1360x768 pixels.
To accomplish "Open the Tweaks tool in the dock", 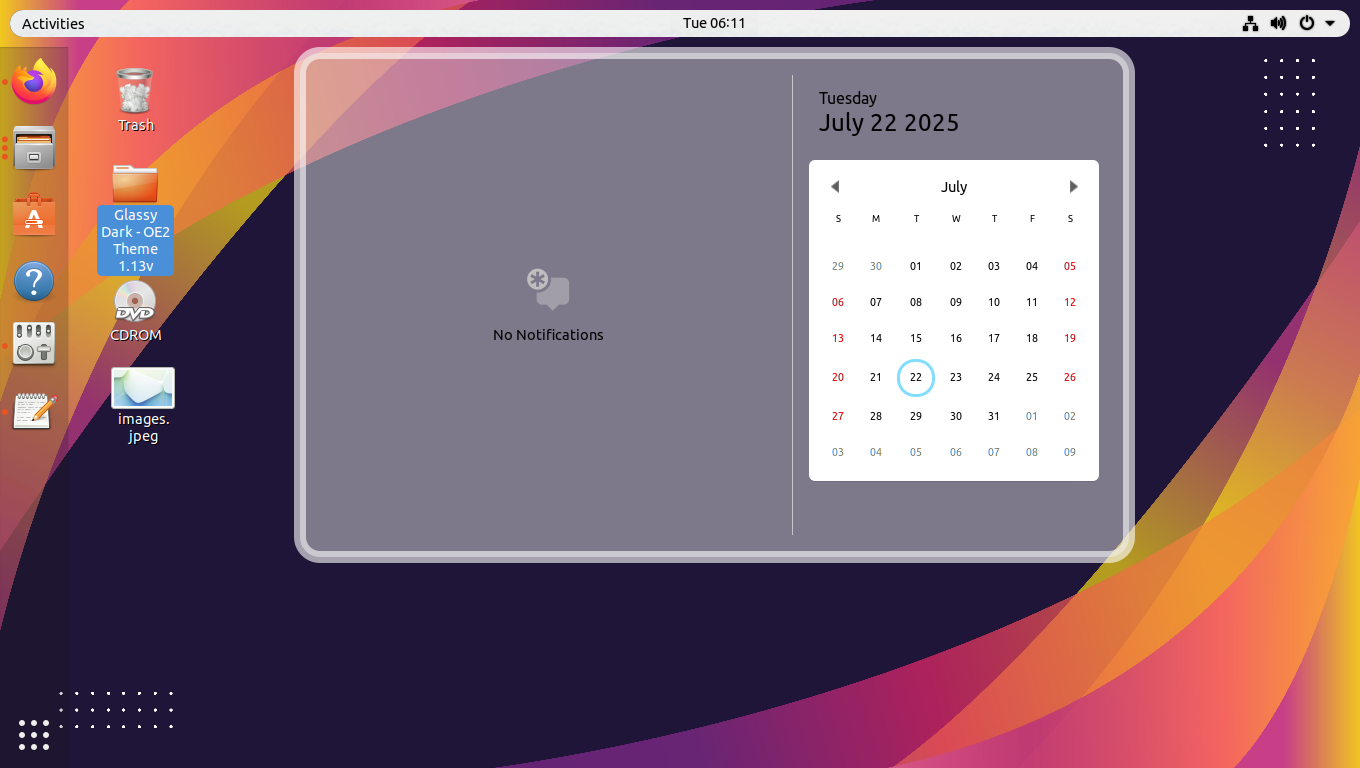I will click(34, 343).
